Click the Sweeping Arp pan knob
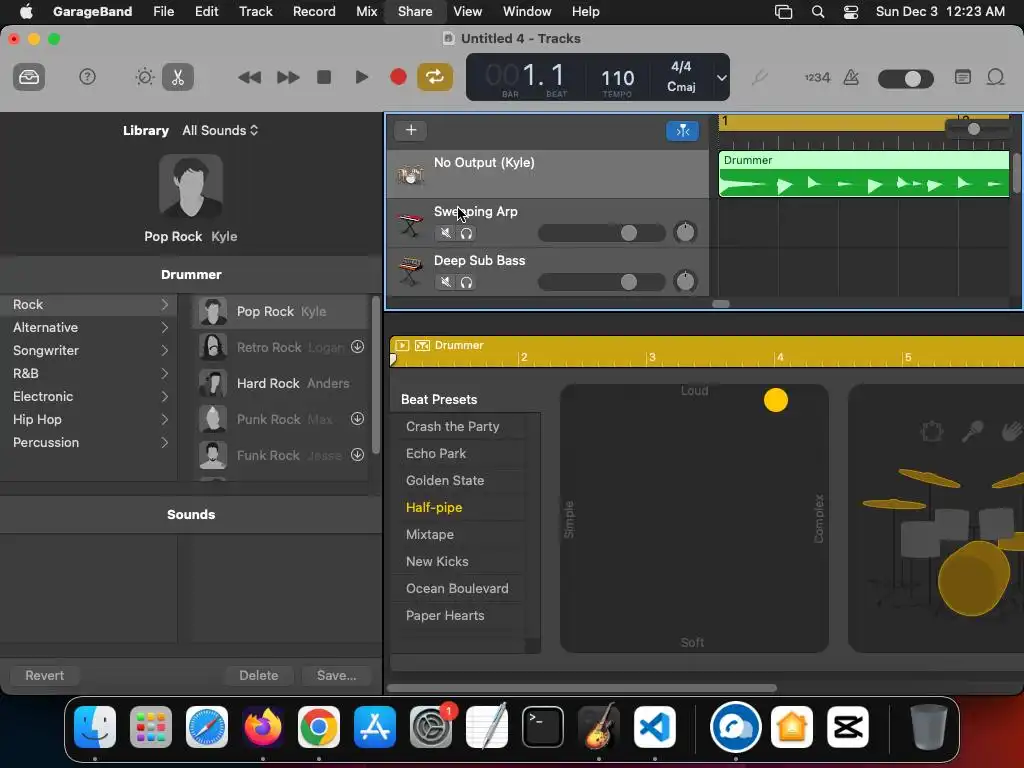The width and height of the screenshot is (1024, 768). 685,232
